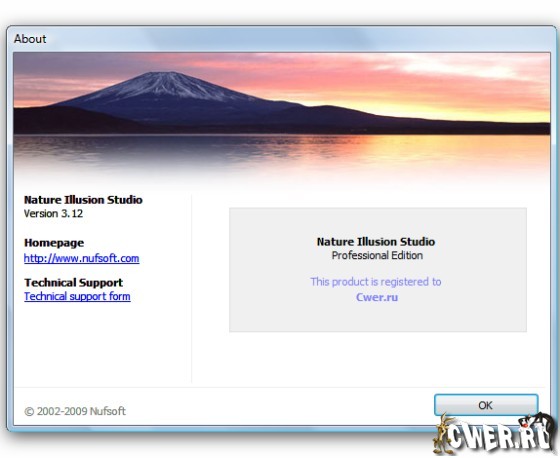560x458 pixels.
Task: Click the "Cwer.ru" registered name
Action: (377, 297)
